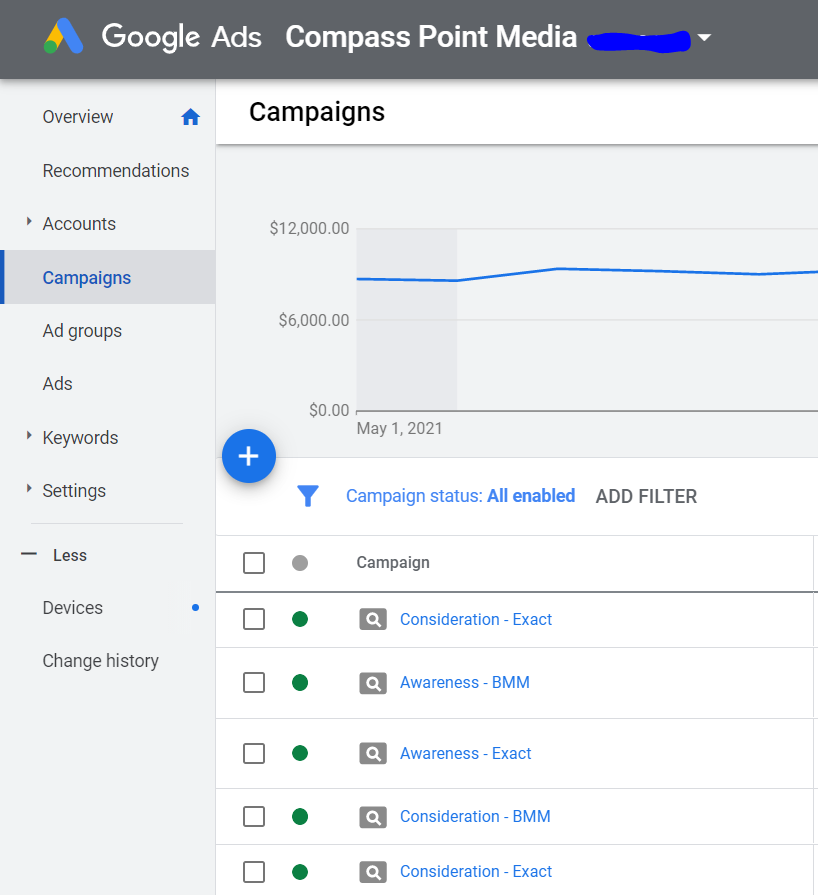Open the Consideration - Exact campaign link
The width and height of the screenshot is (818, 895).
[x=475, y=619]
